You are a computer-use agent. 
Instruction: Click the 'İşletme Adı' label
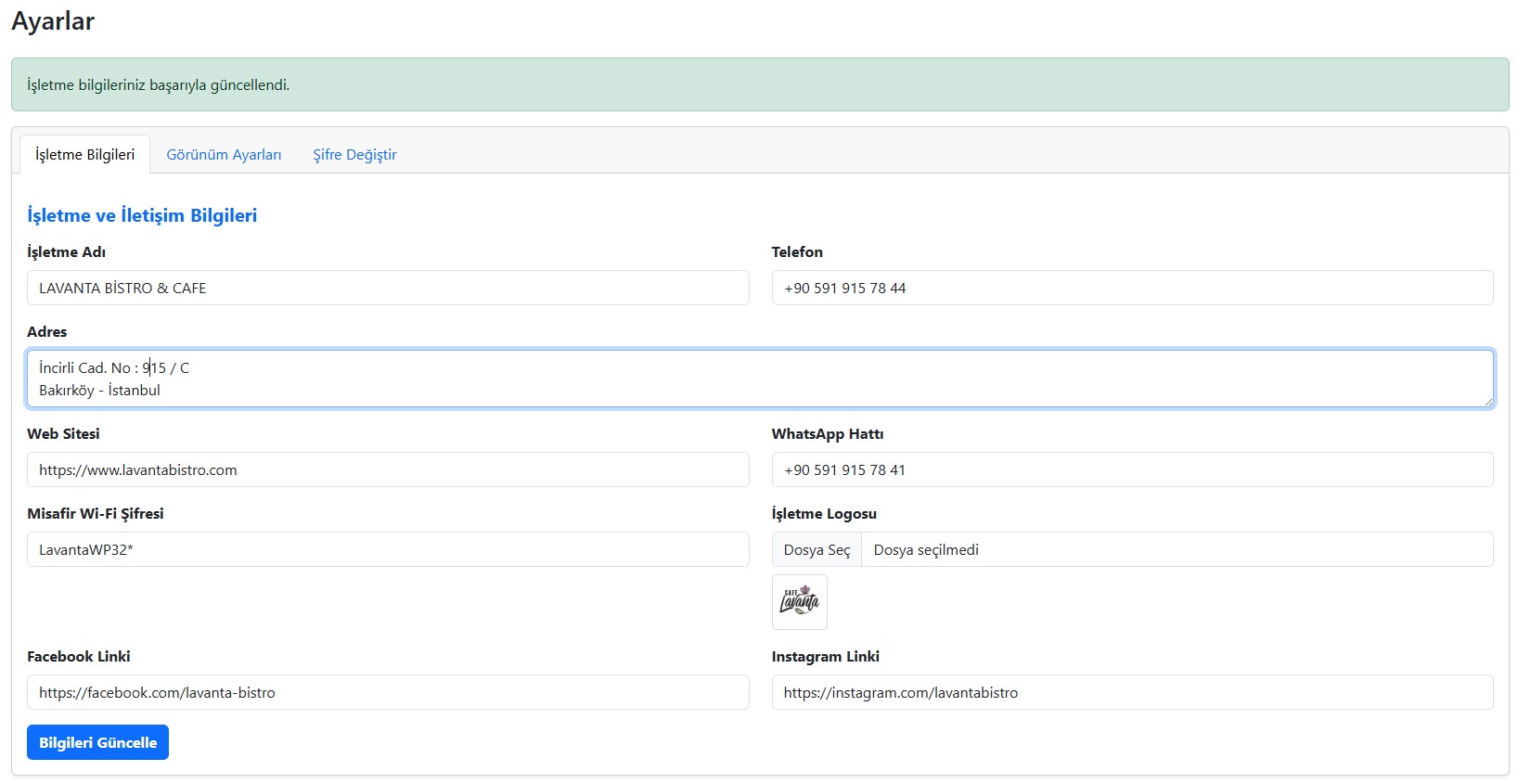[66, 251]
